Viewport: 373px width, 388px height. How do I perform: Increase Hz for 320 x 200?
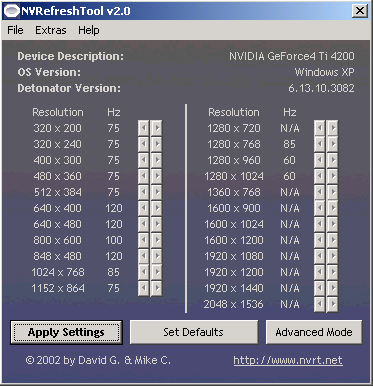(156, 128)
